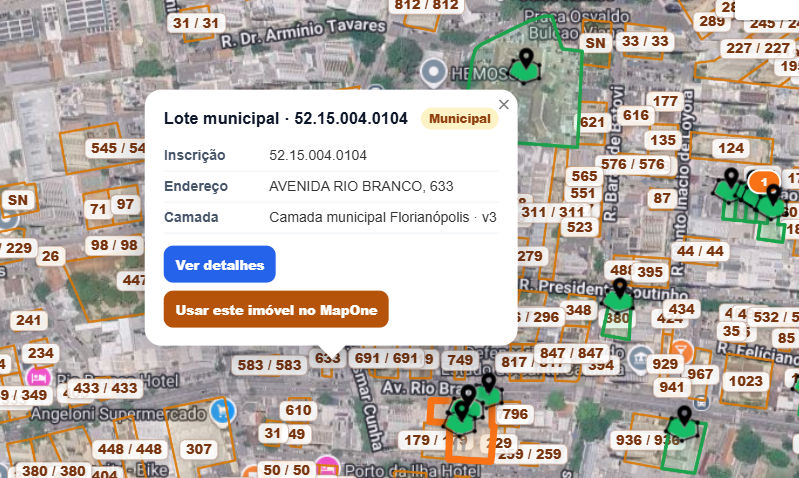Click lot label 311 / 311
This screenshot has height=478, width=799.
point(552,211)
